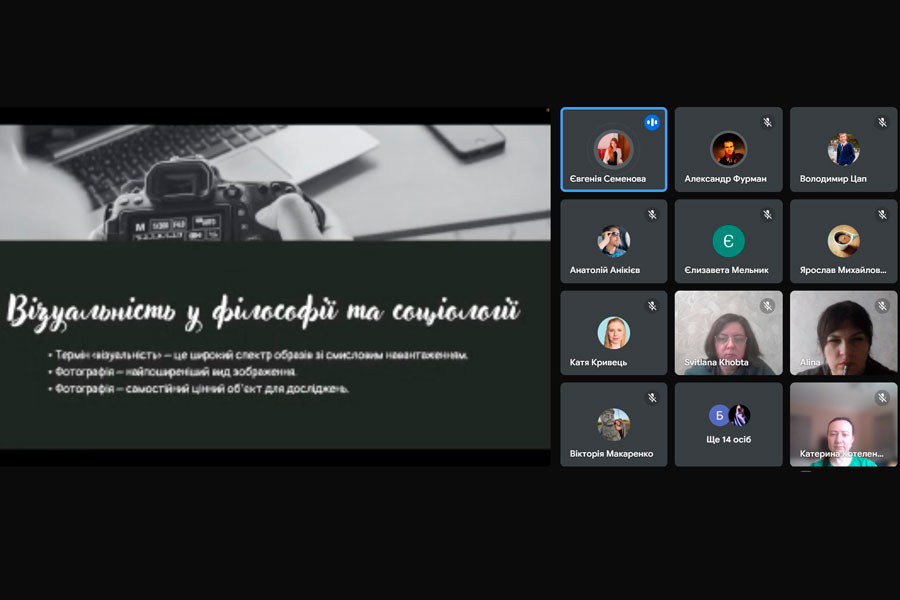Image resolution: width=900 pixels, height=600 pixels.
Task: Click muted mic icon on Катя Кривець tile
Action: pyautogui.click(x=652, y=306)
